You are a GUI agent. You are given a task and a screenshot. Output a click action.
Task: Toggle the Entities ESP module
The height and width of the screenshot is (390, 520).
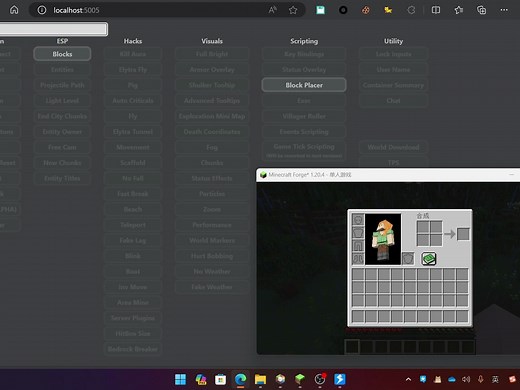pyautogui.click(x=62, y=69)
